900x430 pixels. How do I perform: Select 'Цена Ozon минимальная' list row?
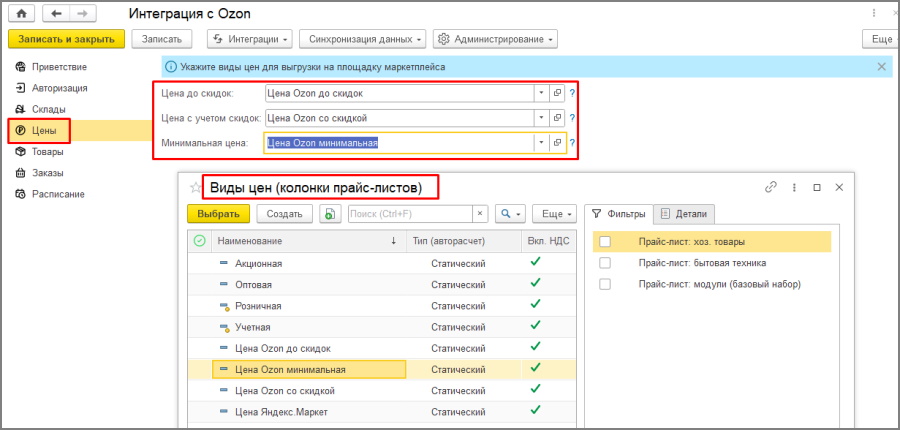tap(382, 370)
